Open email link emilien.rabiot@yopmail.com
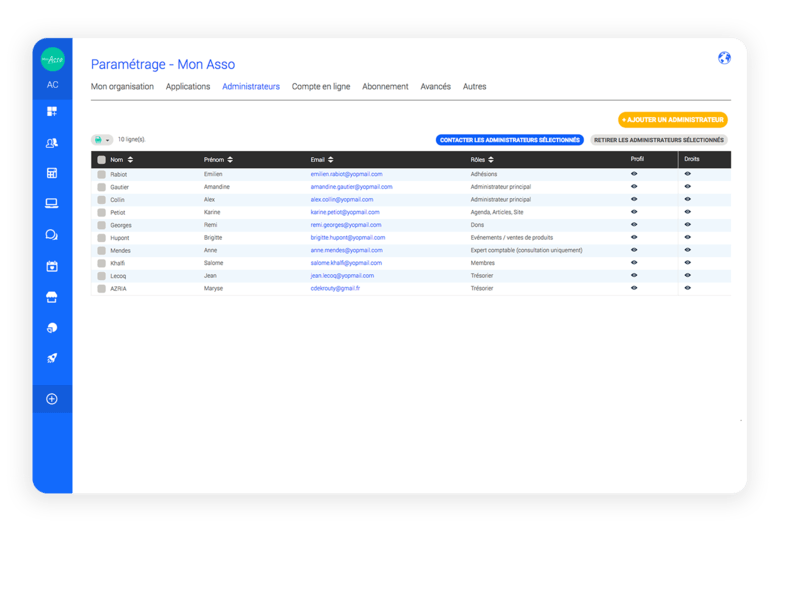This screenshot has width=800, height=598. coord(346,174)
